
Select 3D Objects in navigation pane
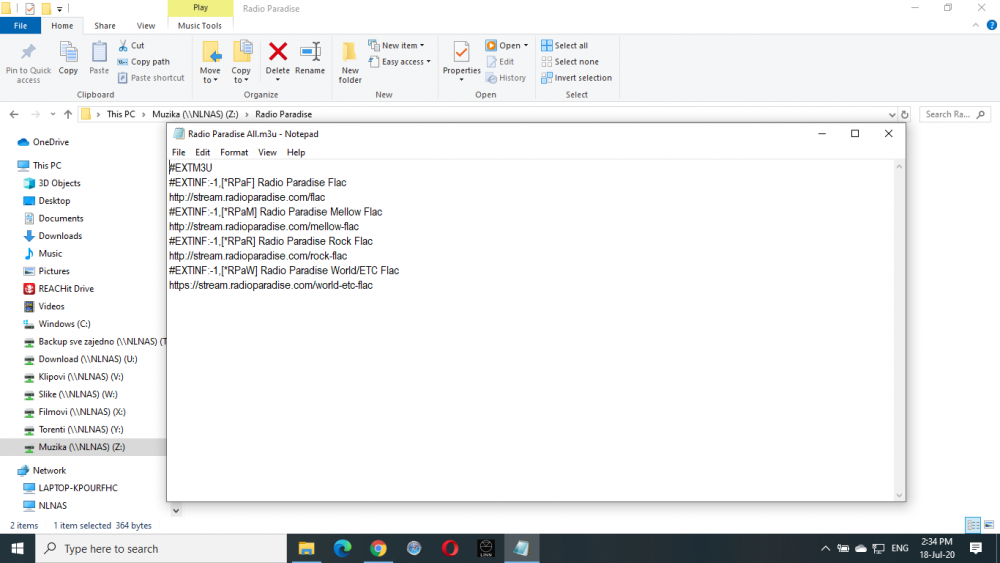point(52,183)
